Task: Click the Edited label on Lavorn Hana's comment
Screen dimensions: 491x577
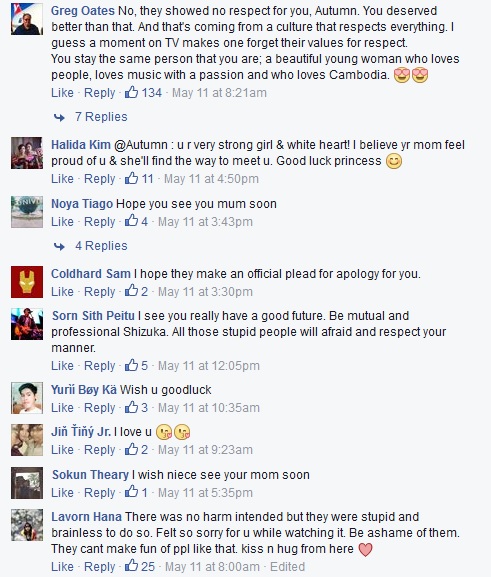Action: (287, 567)
